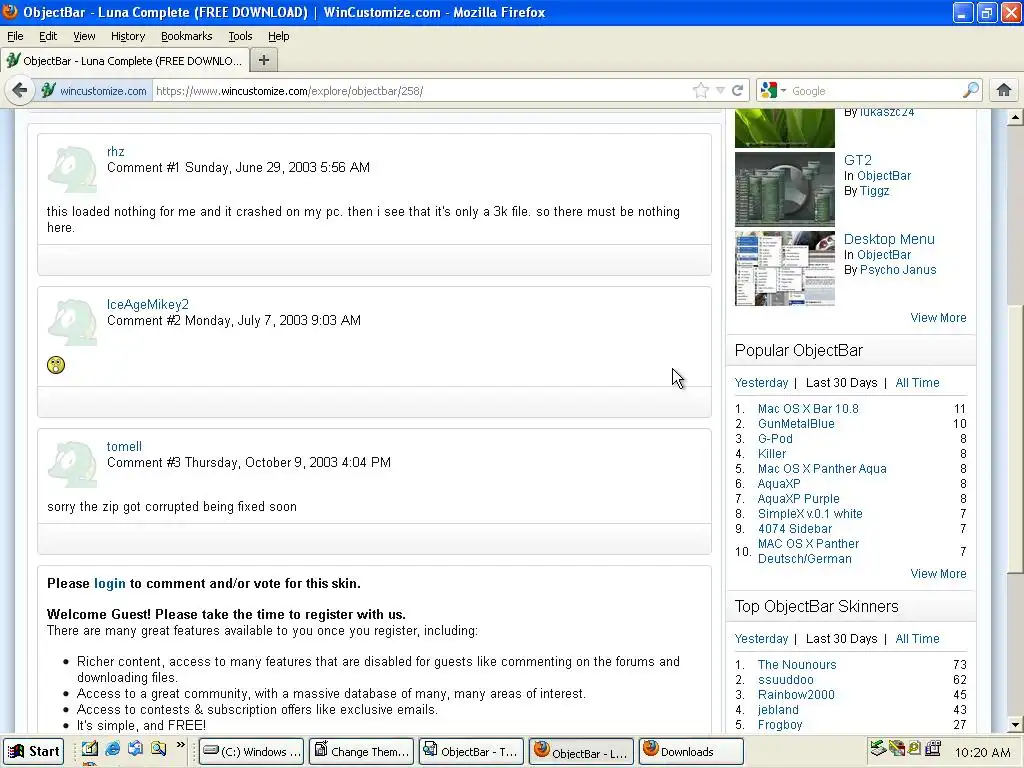Open 4074 Sidebar skin link

point(795,529)
